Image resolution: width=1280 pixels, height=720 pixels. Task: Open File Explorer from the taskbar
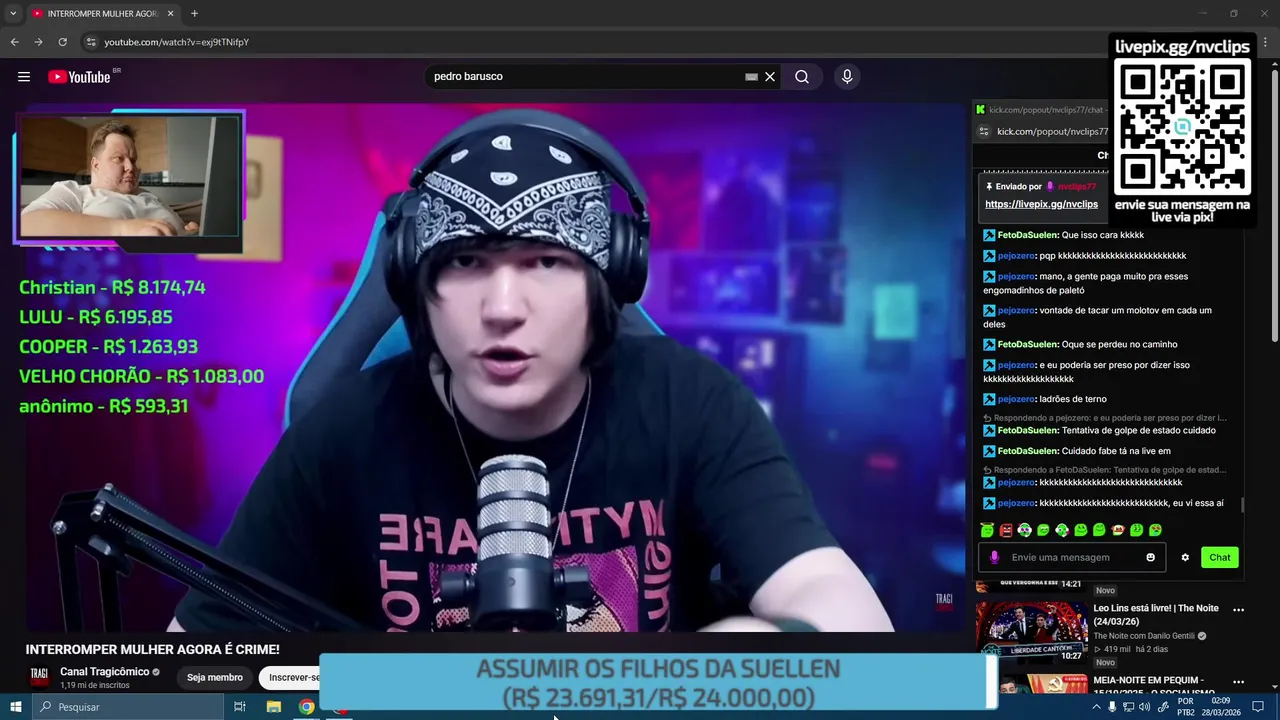pyautogui.click(x=273, y=707)
